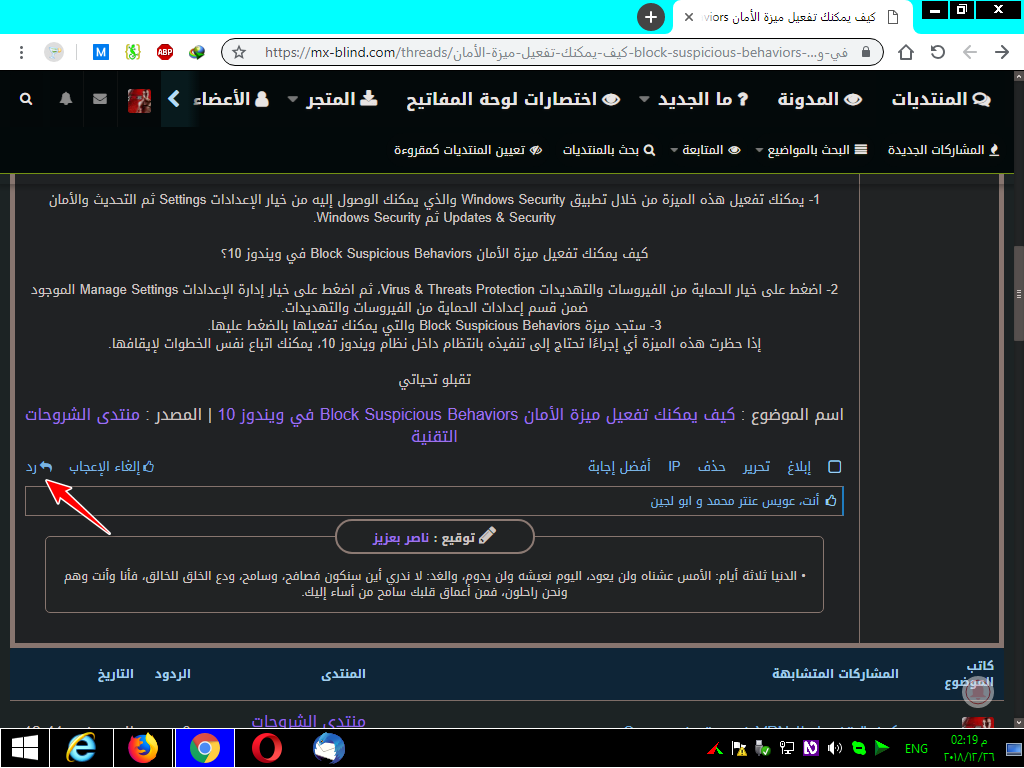The height and width of the screenshot is (768, 1024).
Task: Click the user avatar in navbar
Action: [139, 100]
